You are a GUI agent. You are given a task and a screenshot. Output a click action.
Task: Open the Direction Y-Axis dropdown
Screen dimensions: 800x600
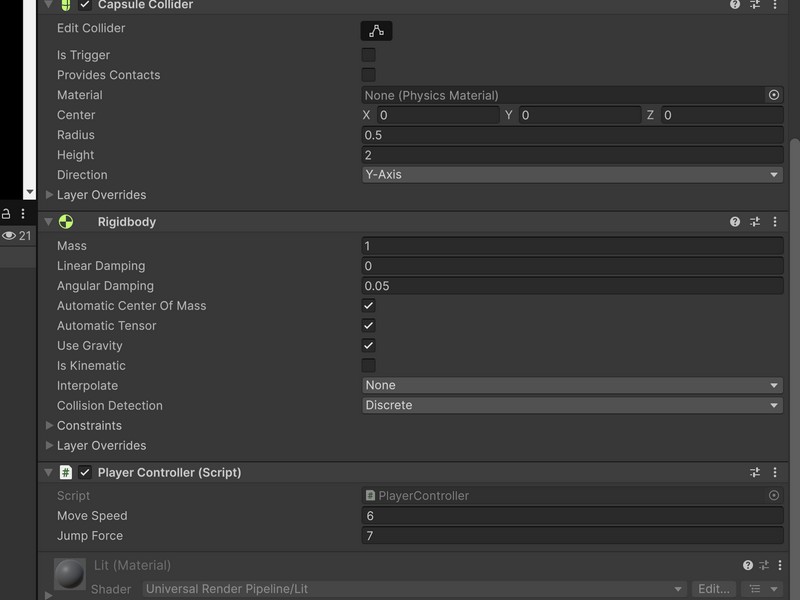(x=572, y=174)
